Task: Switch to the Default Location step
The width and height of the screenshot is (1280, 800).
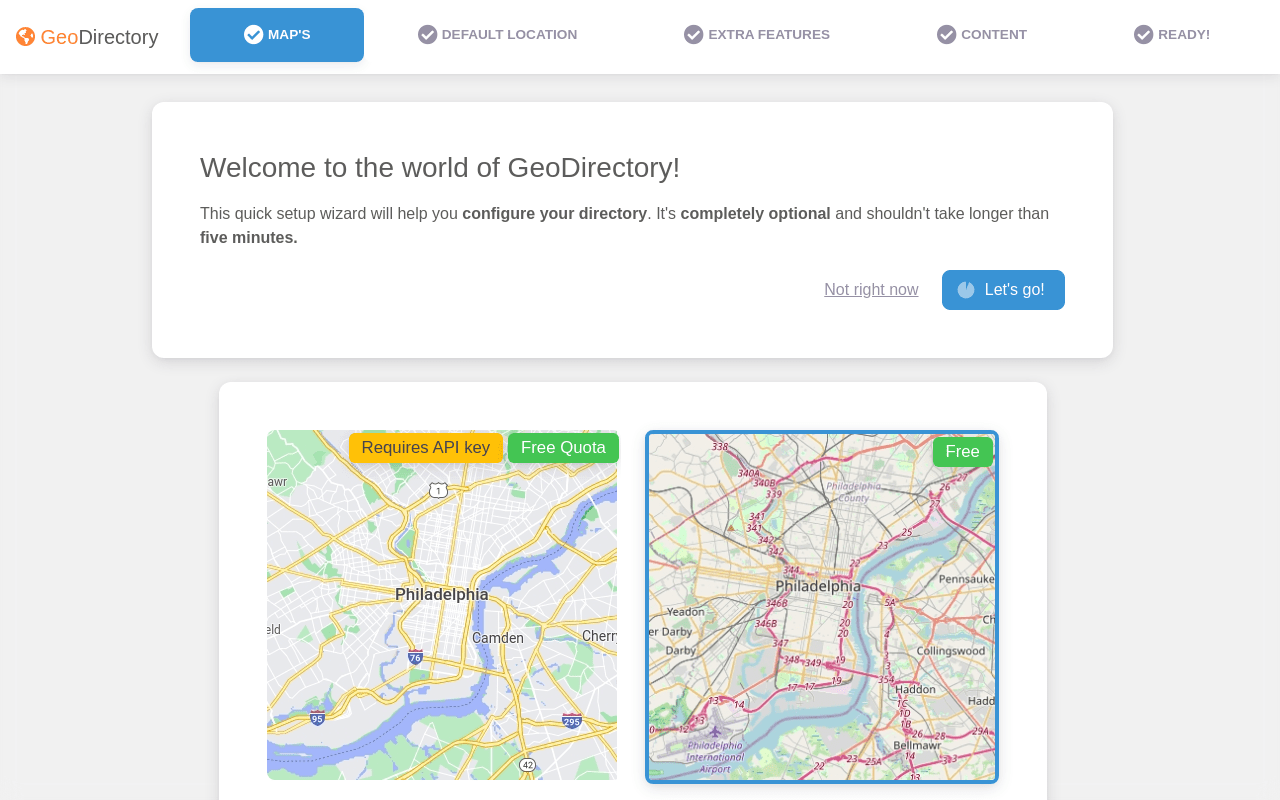Action: coord(498,35)
